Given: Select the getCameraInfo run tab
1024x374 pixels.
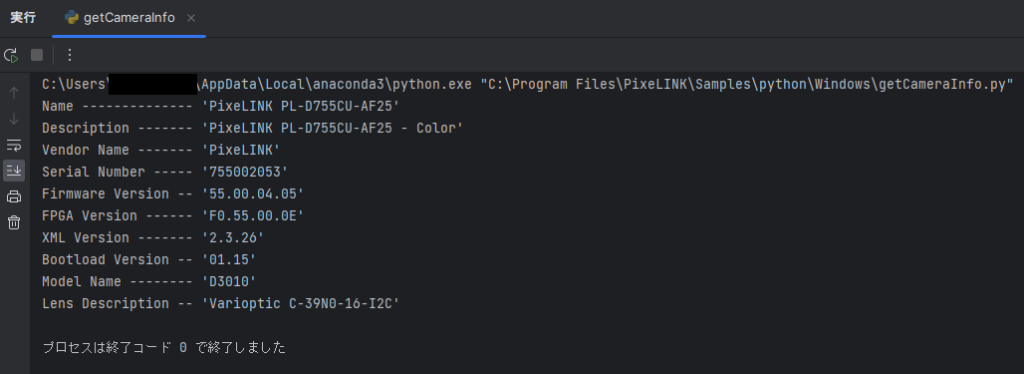Looking at the screenshot, I should [x=120, y=18].
